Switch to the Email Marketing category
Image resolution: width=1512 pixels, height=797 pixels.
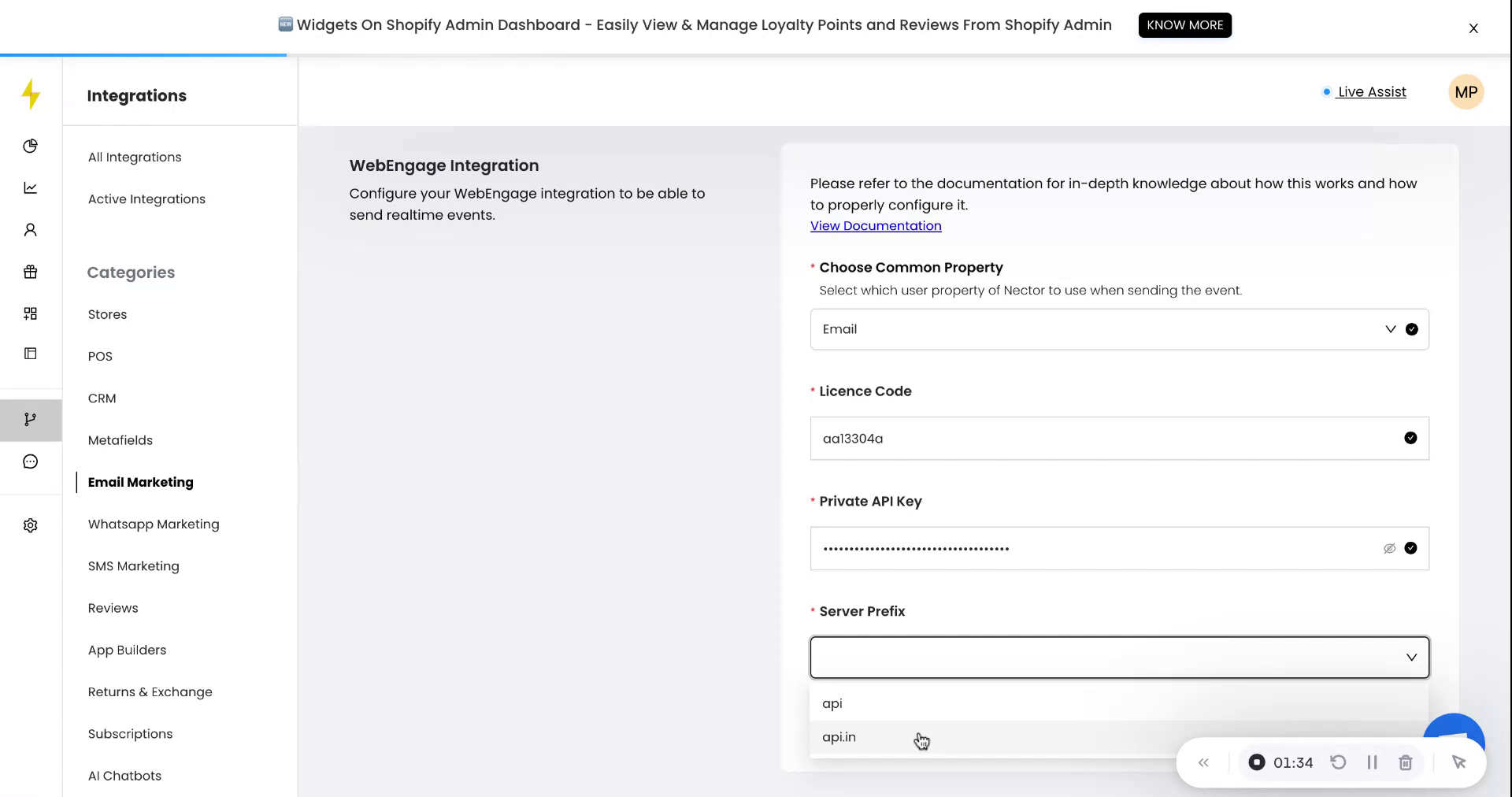[140, 482]
